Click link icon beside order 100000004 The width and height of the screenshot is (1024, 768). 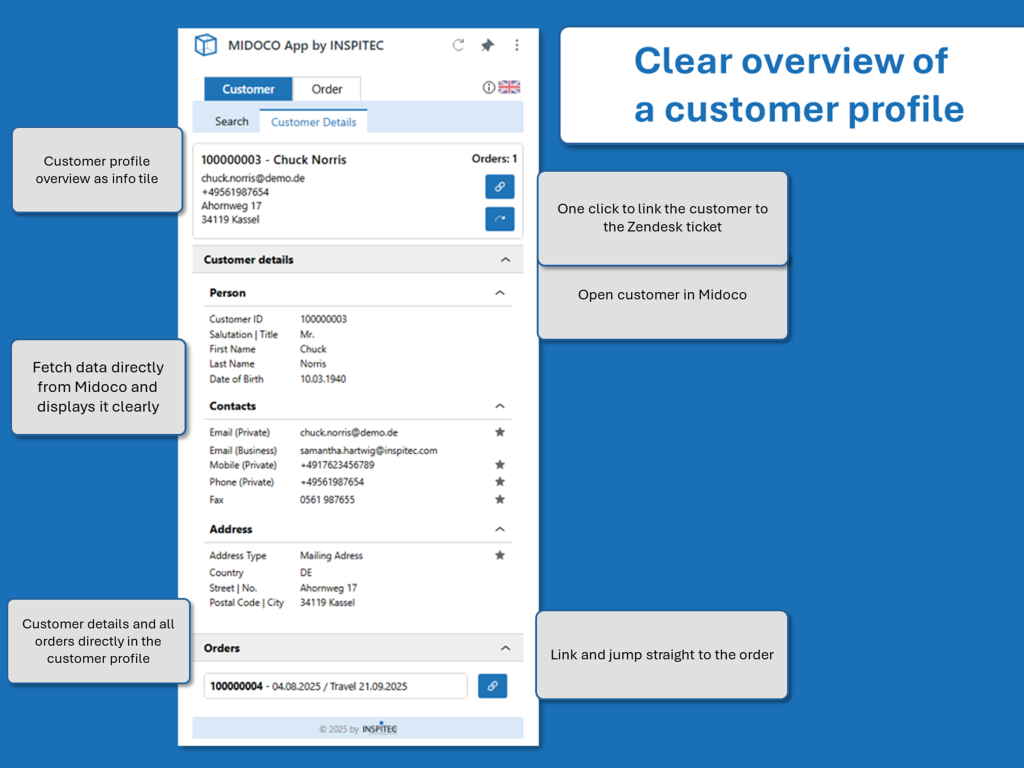click(x=492, y=686)
